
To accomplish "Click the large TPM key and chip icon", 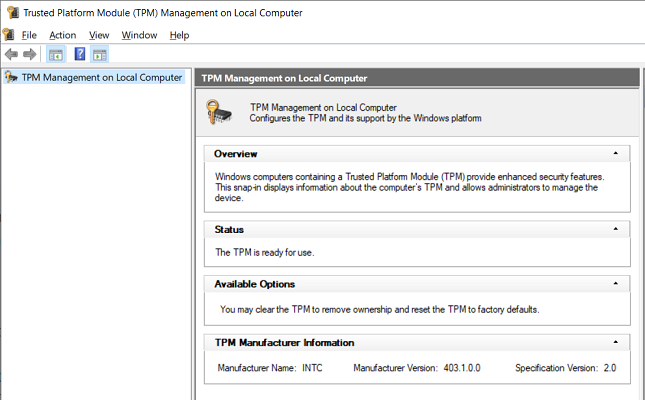I will (220, 110).
